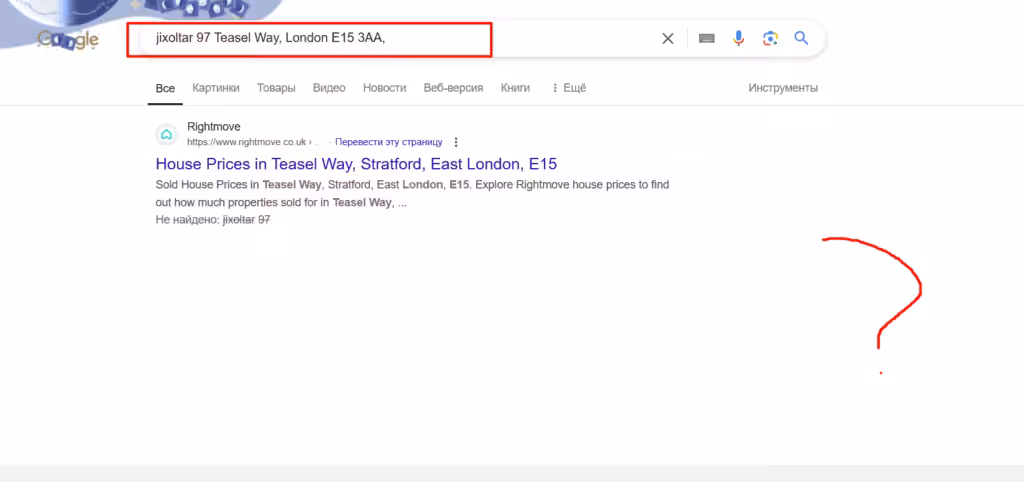Open the Инструменты search tools
The image size is (1024, 482).
click(783, 88)
